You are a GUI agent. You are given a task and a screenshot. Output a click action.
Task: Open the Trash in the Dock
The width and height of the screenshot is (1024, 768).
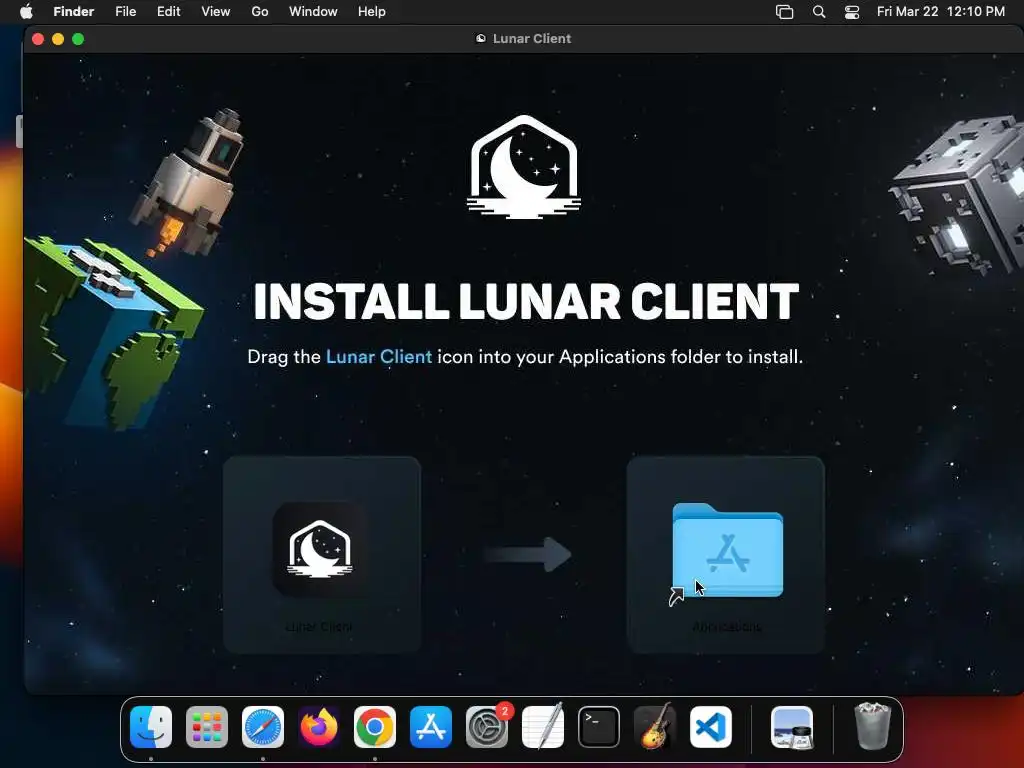(x=872, y=726)
